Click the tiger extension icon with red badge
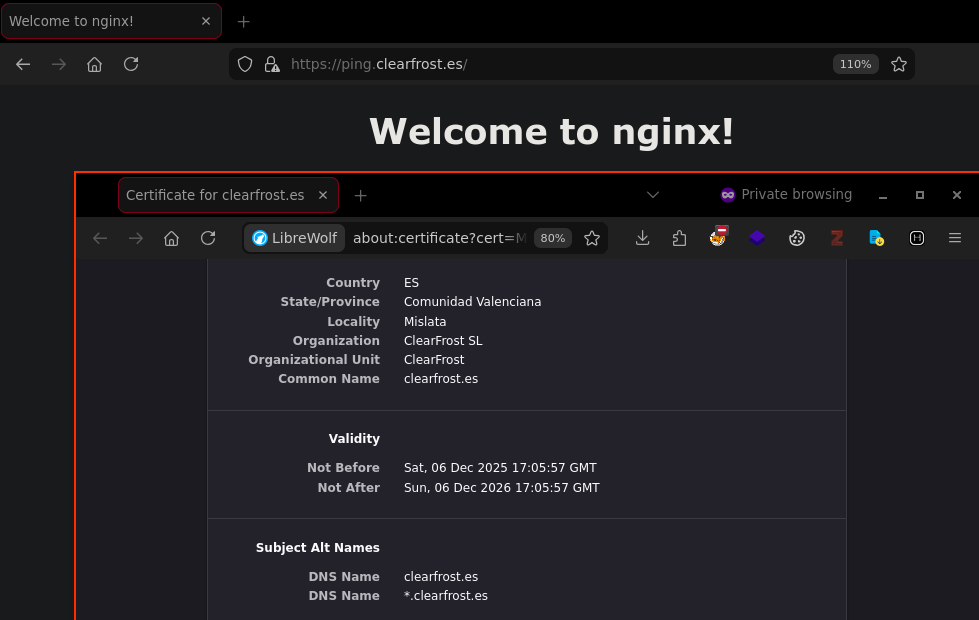 pos(718,237)
